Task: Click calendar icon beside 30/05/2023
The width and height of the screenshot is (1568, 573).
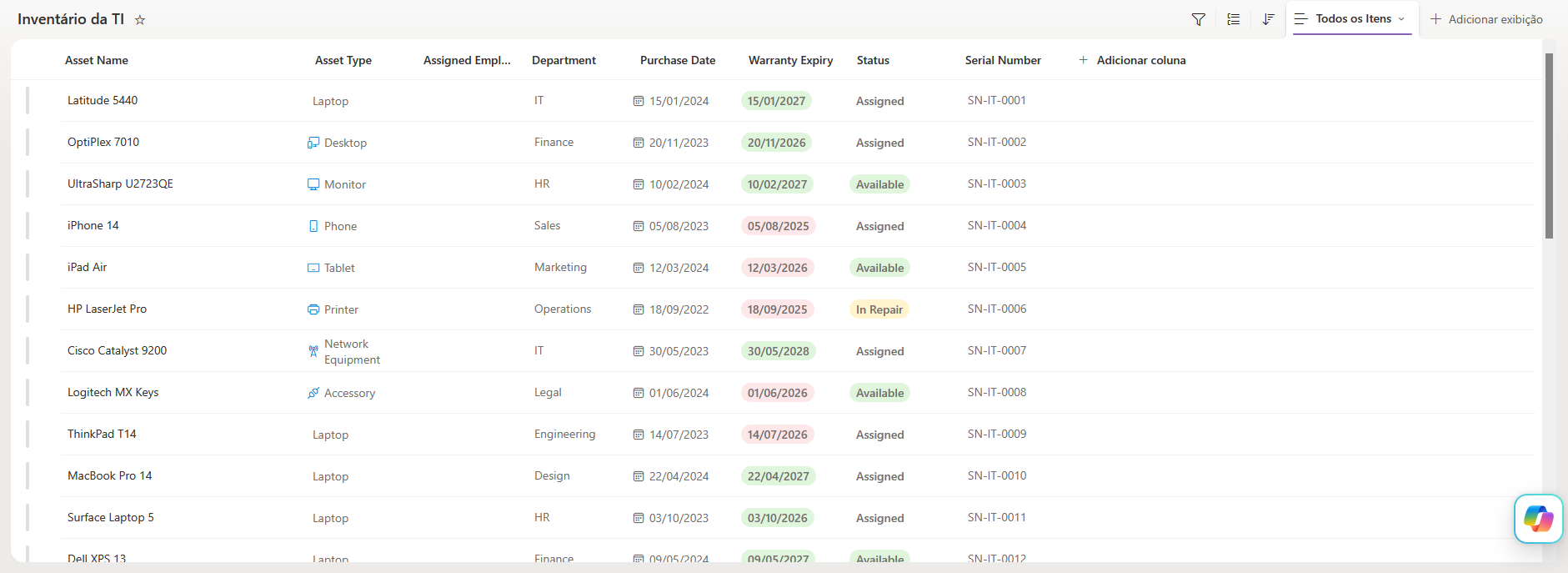Action: pos(639,351)
